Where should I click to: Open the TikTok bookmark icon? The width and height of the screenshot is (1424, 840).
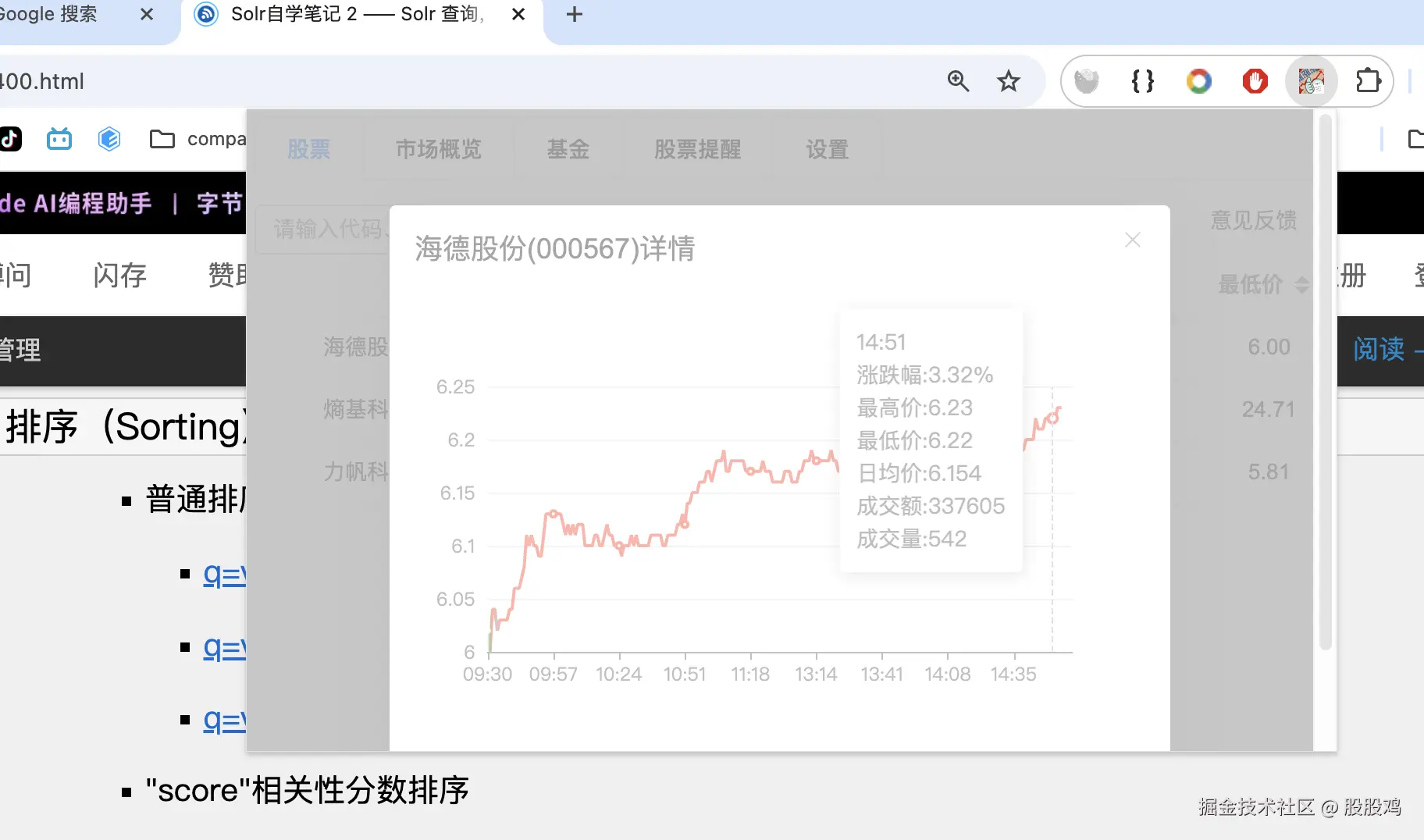(11, 138)
